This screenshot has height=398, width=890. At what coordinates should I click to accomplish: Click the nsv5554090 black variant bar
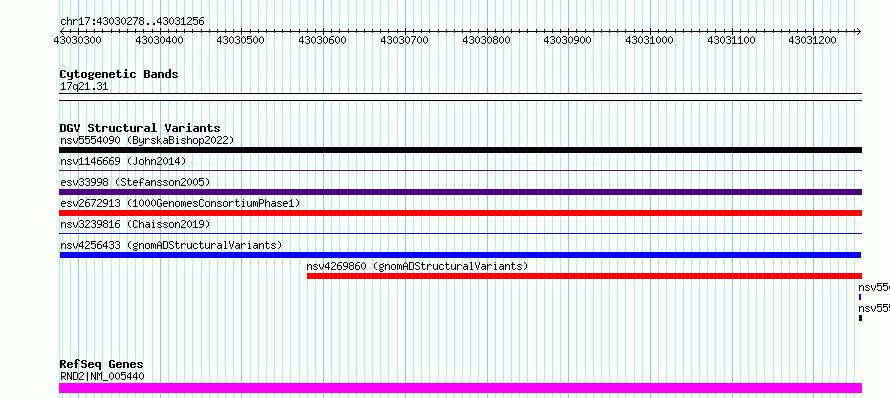tap(460, 150)
